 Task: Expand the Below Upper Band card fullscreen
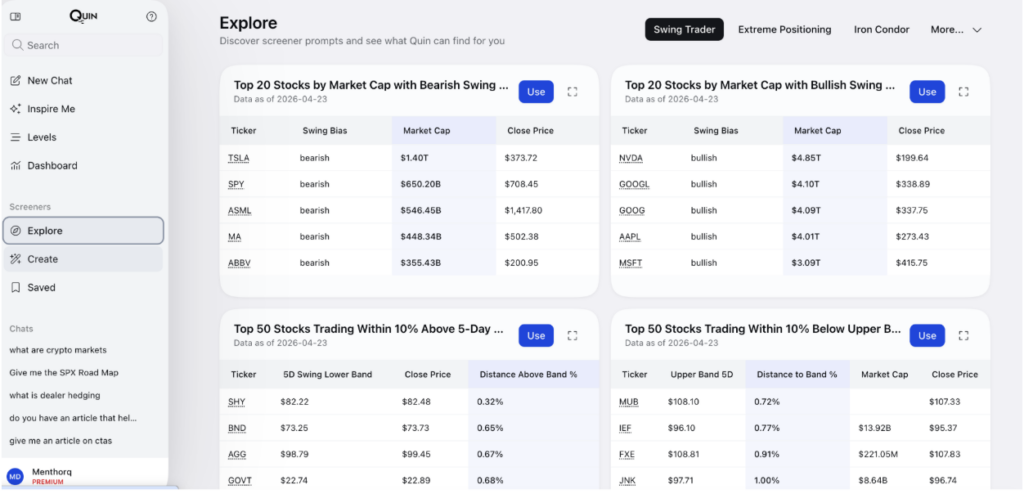tap(963, 336)
